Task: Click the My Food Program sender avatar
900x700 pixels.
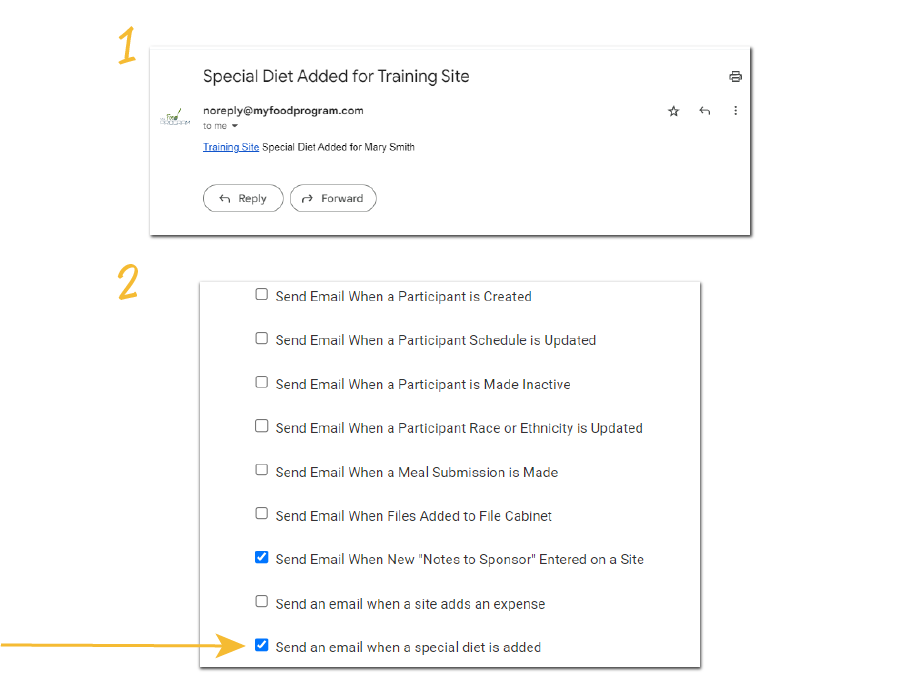Action: point(175,118)
